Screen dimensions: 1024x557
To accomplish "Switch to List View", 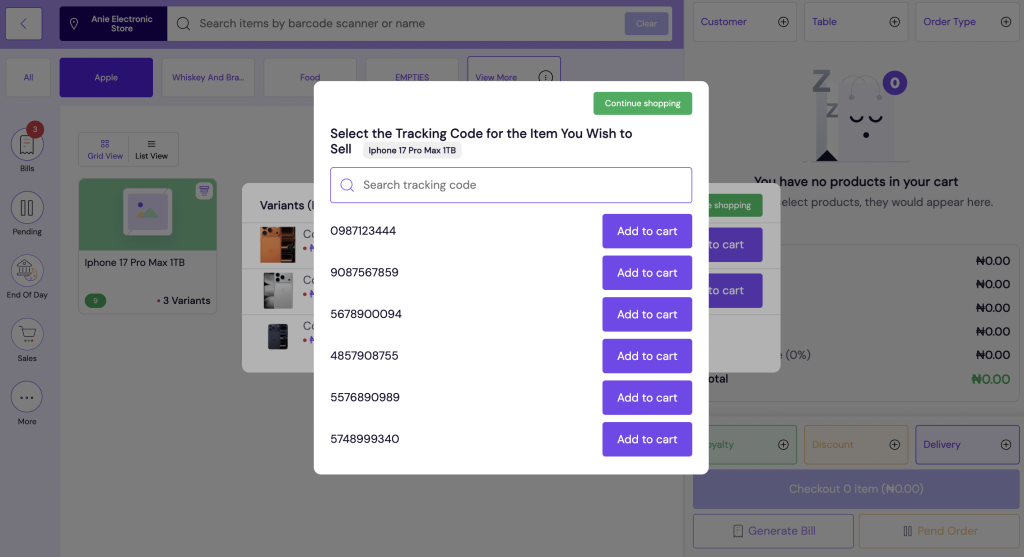I will point(152,149).
